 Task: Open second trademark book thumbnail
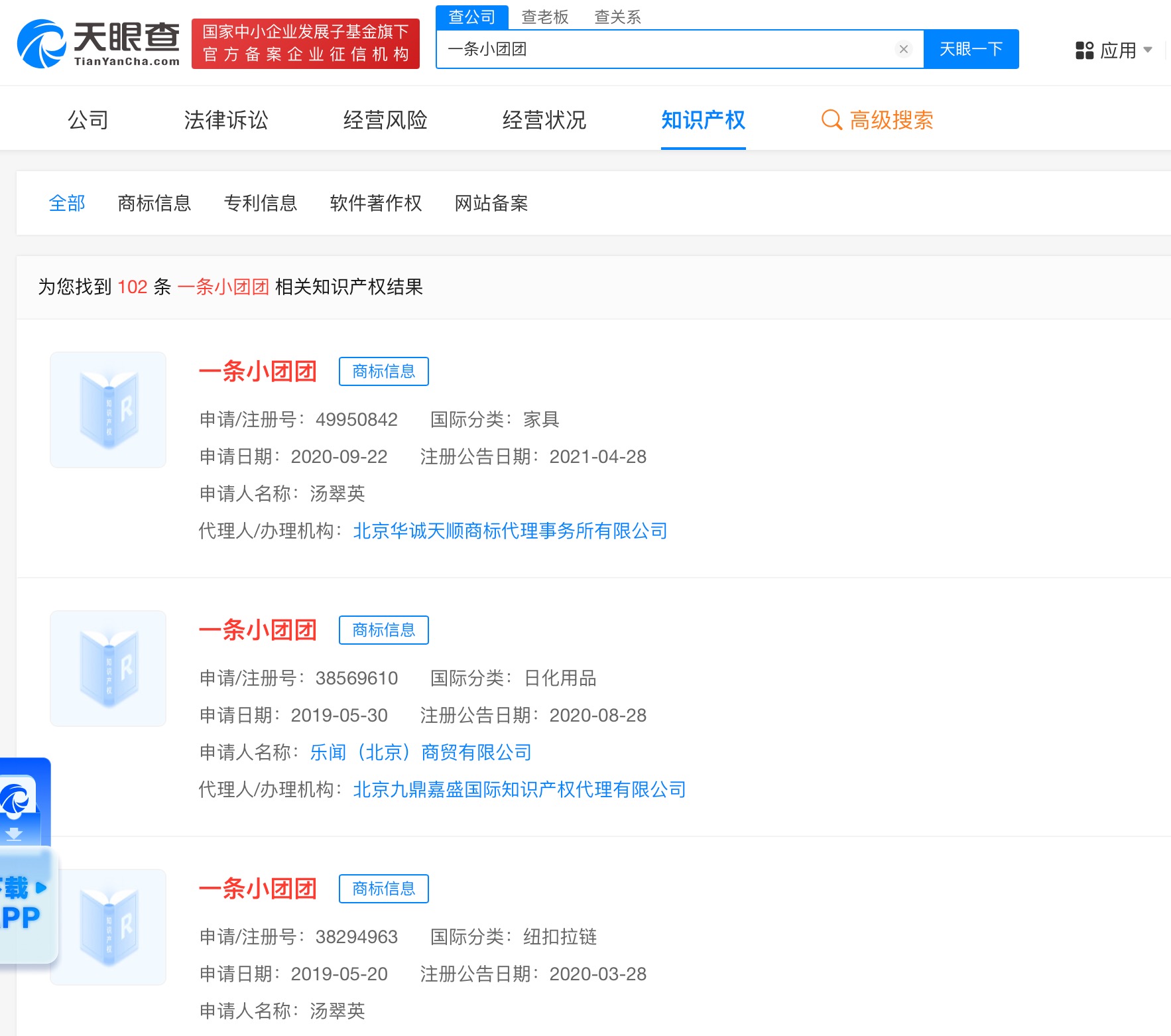(108, 669)
